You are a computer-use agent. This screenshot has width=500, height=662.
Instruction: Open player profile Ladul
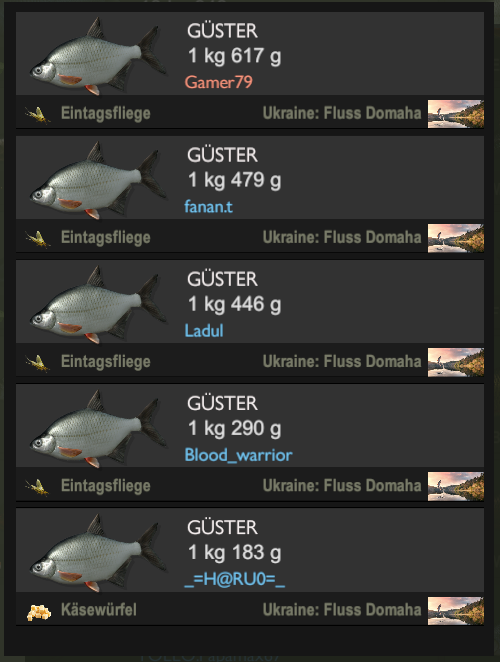coord(204,331)
